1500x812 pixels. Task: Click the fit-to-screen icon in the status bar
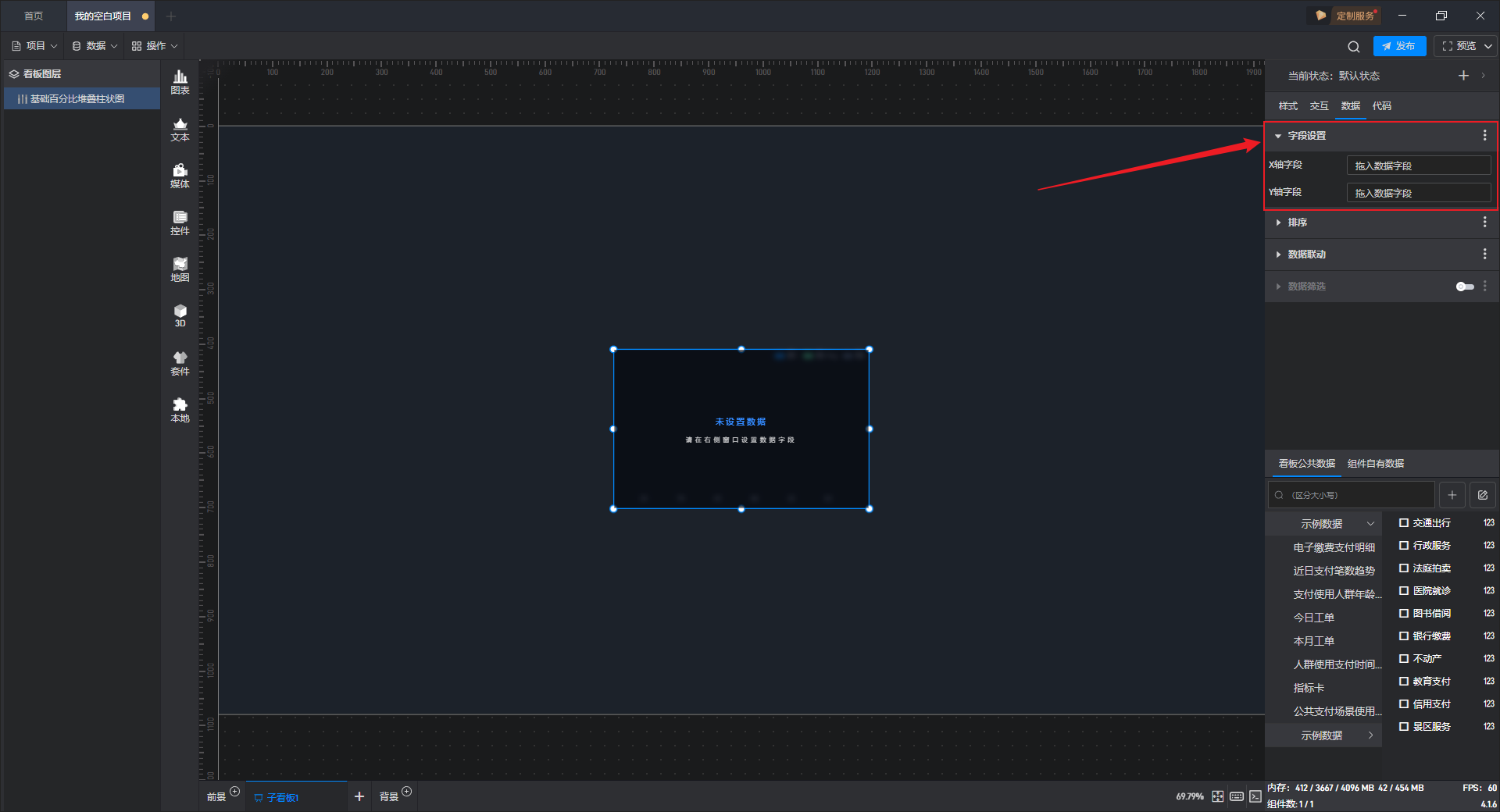[1218, 796]
